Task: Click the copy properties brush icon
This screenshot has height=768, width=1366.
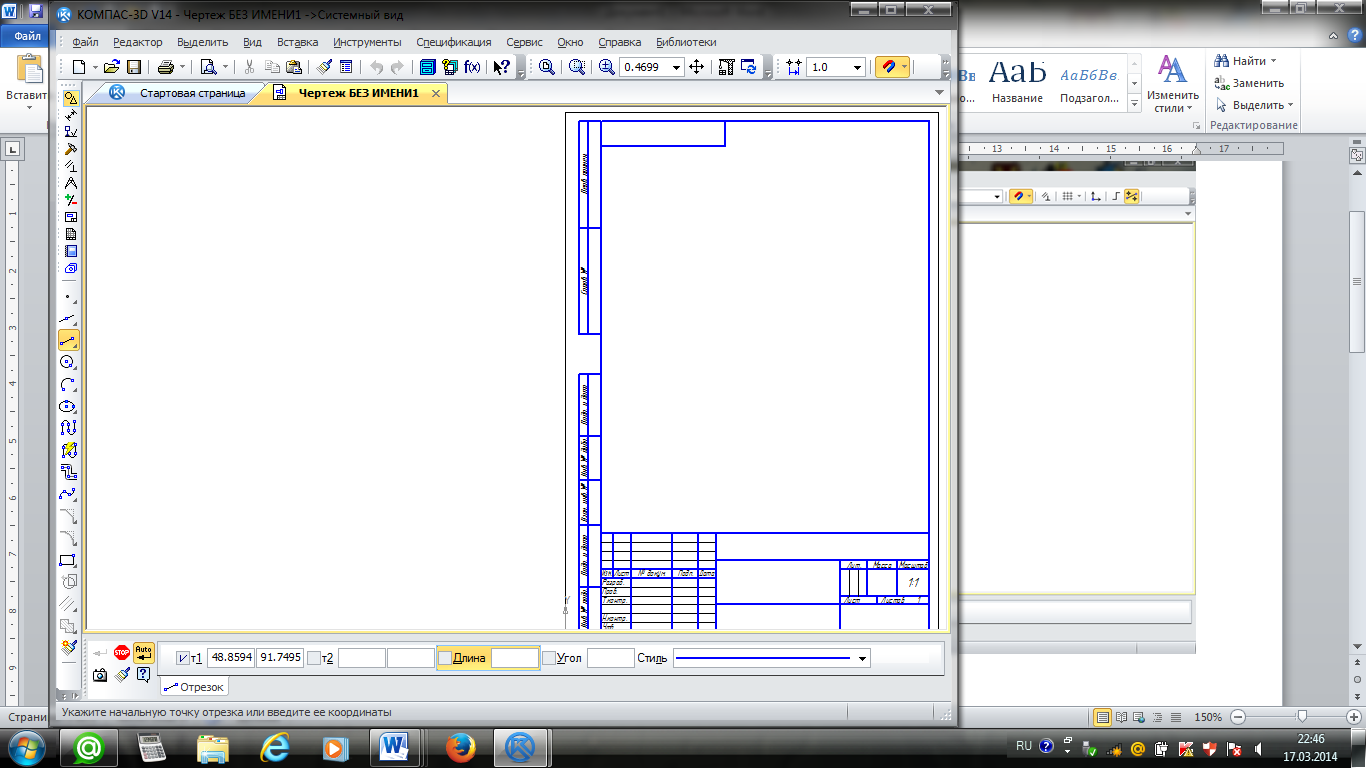Action: pyautogui.click(x=324, y=67)
